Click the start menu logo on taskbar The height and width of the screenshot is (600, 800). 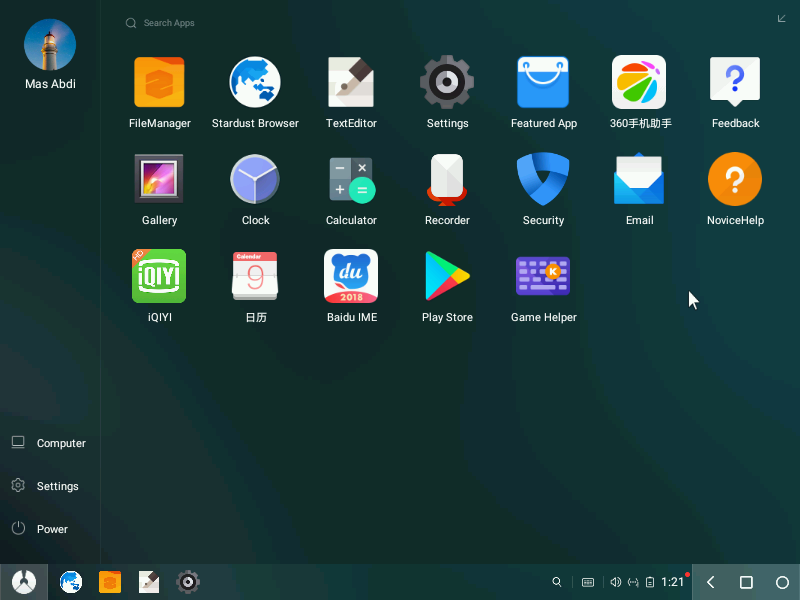pos(24,582)
